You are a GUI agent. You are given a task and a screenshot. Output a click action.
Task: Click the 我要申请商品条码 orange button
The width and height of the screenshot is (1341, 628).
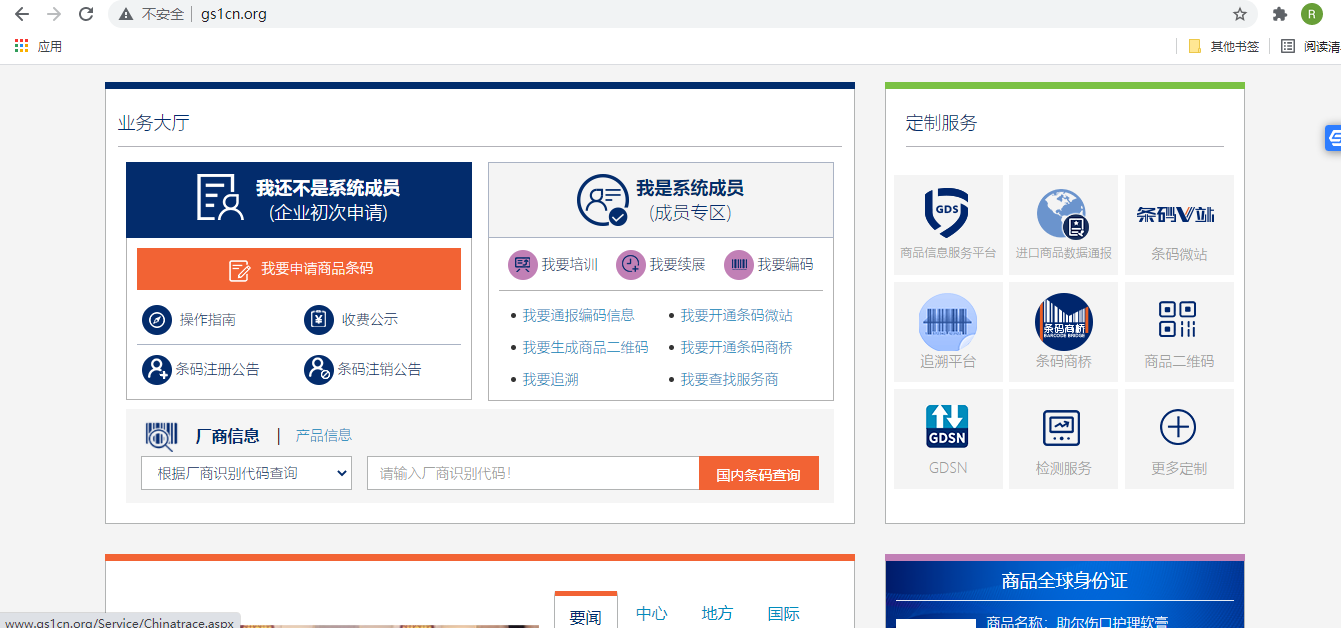(299, 269)
